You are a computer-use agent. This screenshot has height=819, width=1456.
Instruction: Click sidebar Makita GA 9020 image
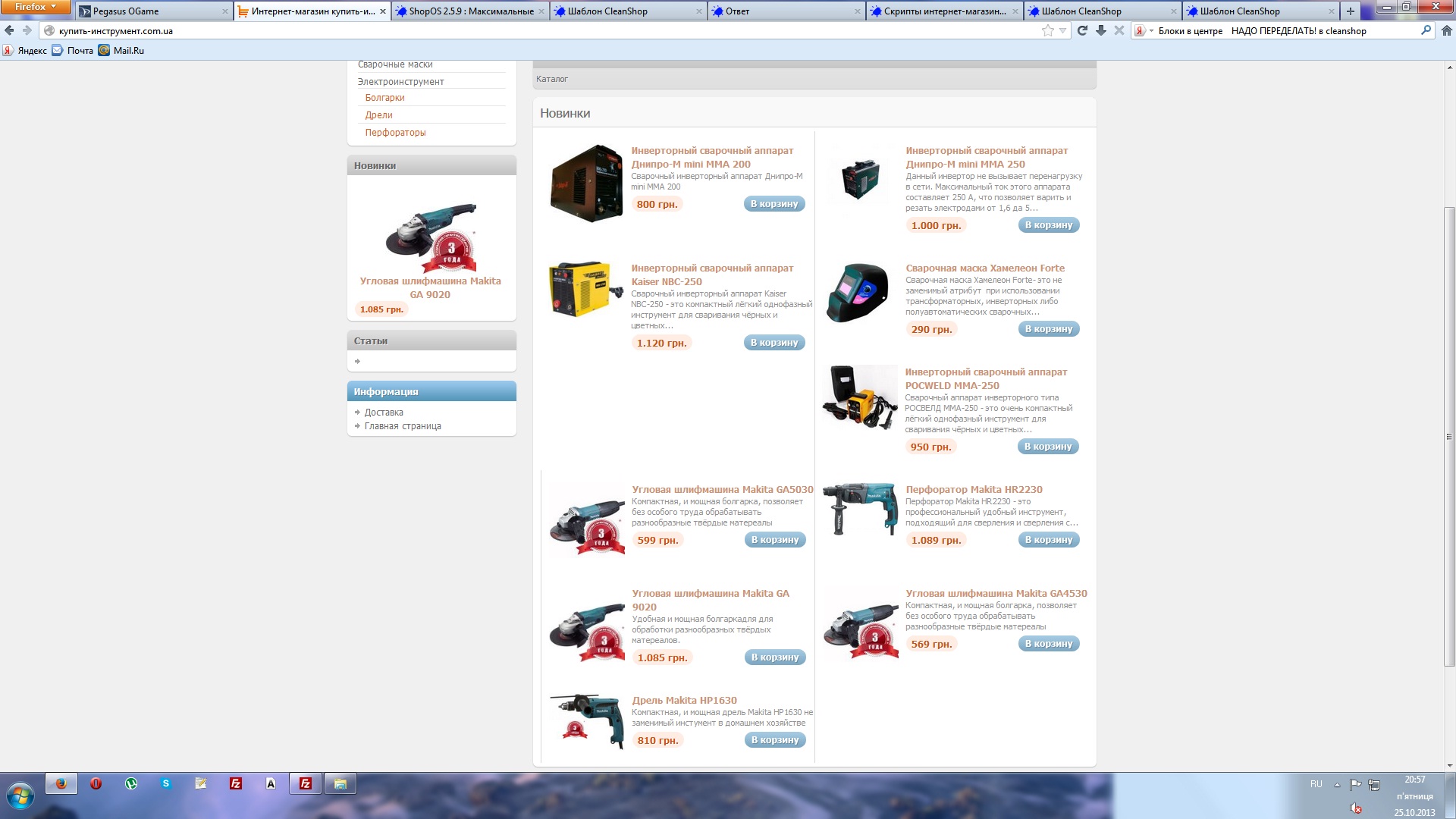pyautogui.click(x=431, y=237)
